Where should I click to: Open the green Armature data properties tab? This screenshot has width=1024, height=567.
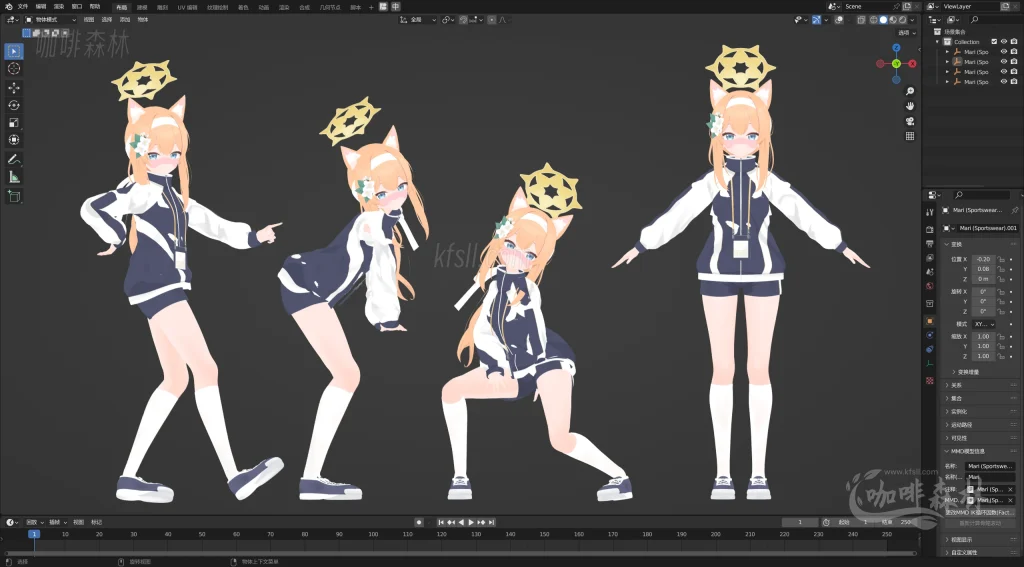[x=930, y=364]
